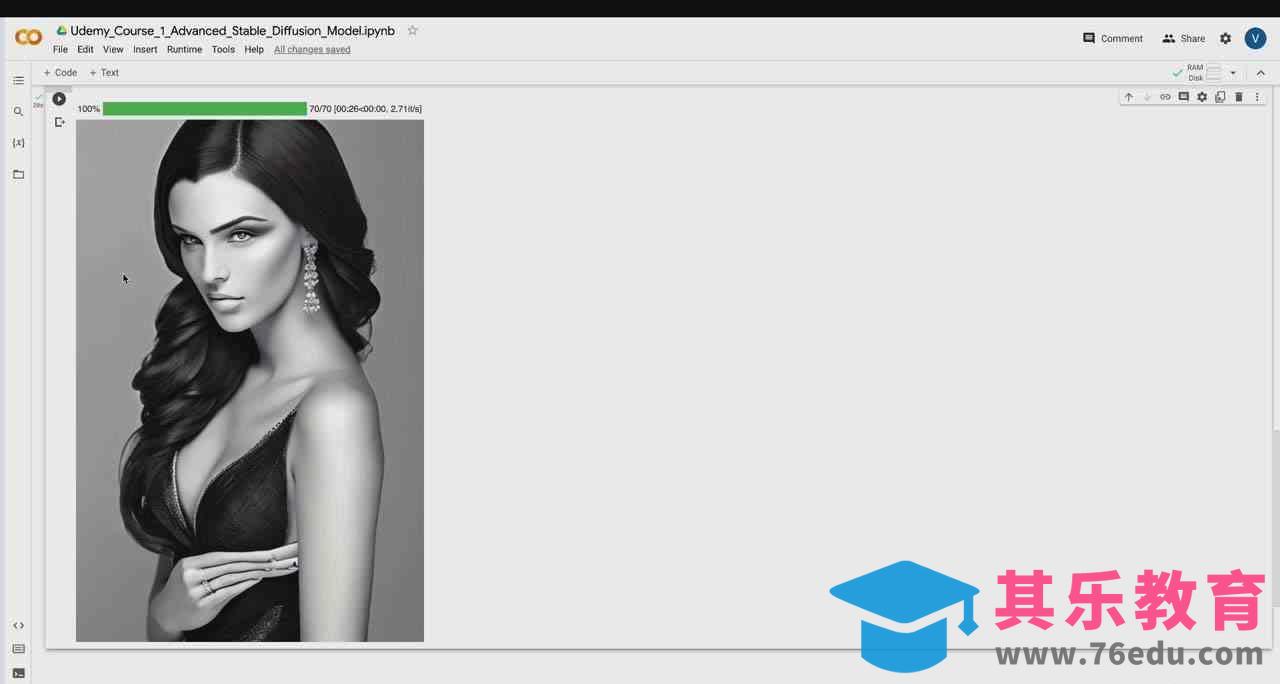This screenshot has height=684, width=1280.
Task: Expand the RAM Disk connection dropdown arrow
Action: 1233,73
